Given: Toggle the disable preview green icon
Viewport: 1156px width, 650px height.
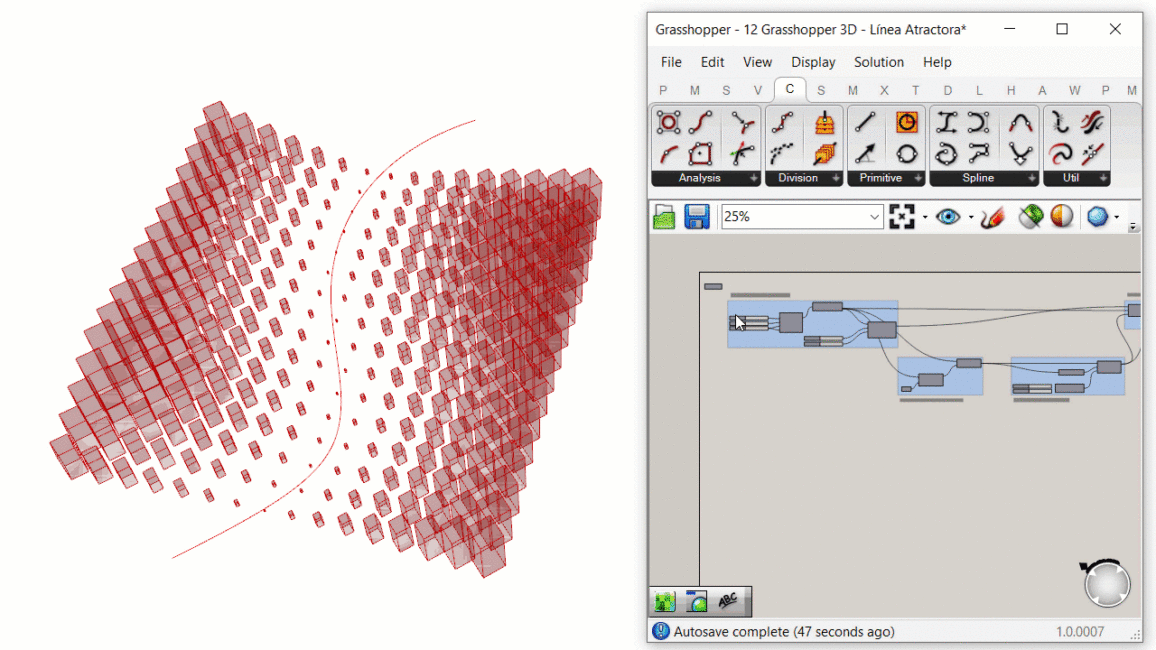Looking at the screenshot, I should click(x=1029, y=217).
